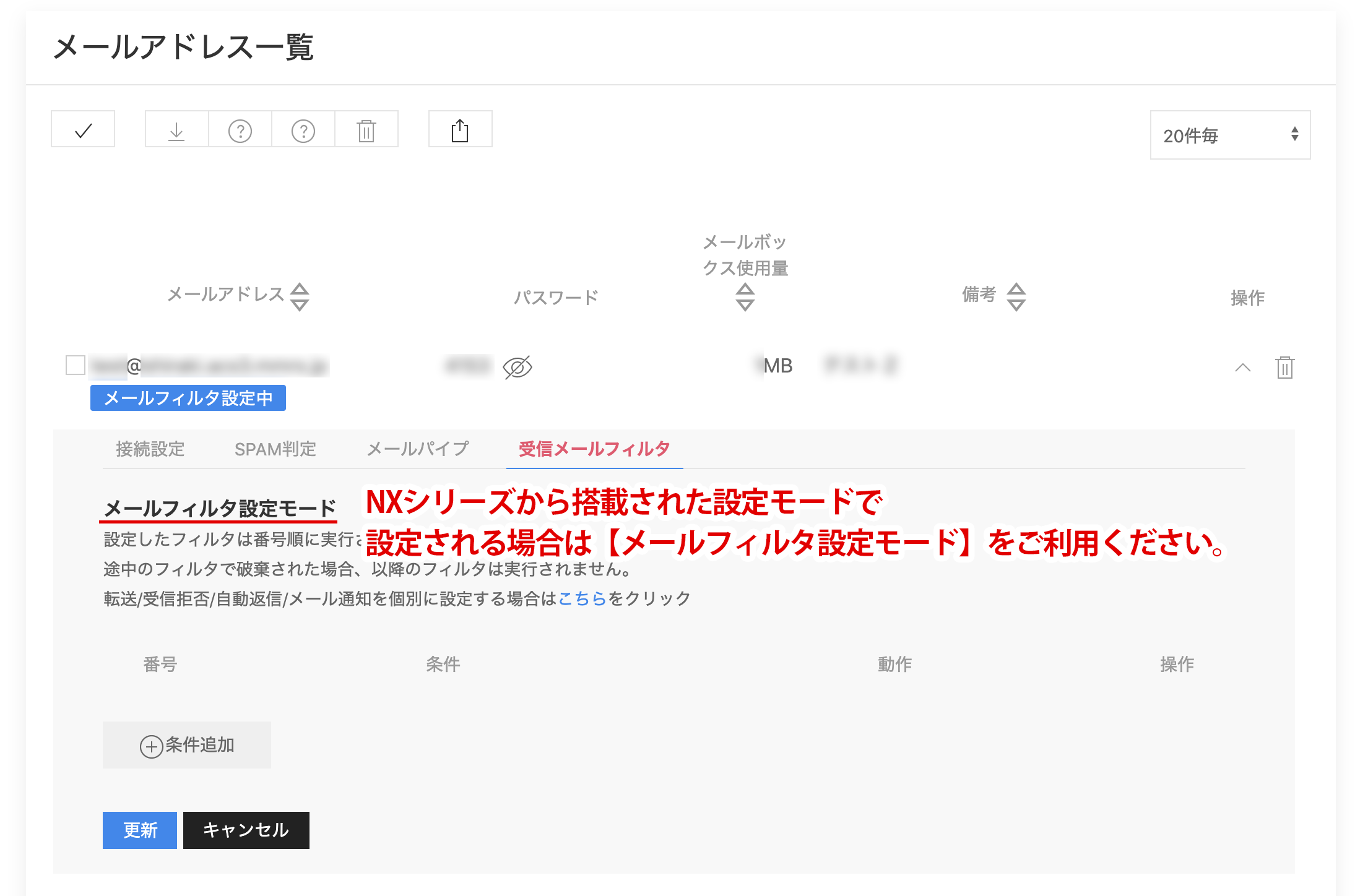Click the select-all checkmark toolbar button
The height and width of the screenshot is (896, 1368).
click(x=83, y=129)
